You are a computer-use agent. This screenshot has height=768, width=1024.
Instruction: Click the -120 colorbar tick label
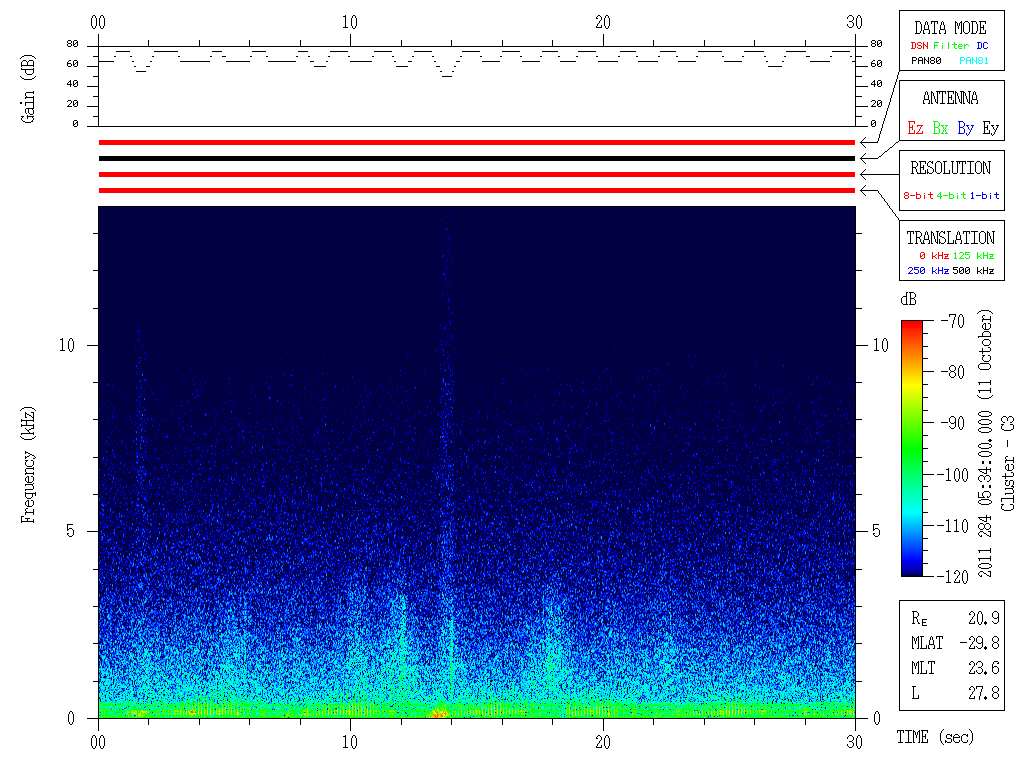coord(953,577)
